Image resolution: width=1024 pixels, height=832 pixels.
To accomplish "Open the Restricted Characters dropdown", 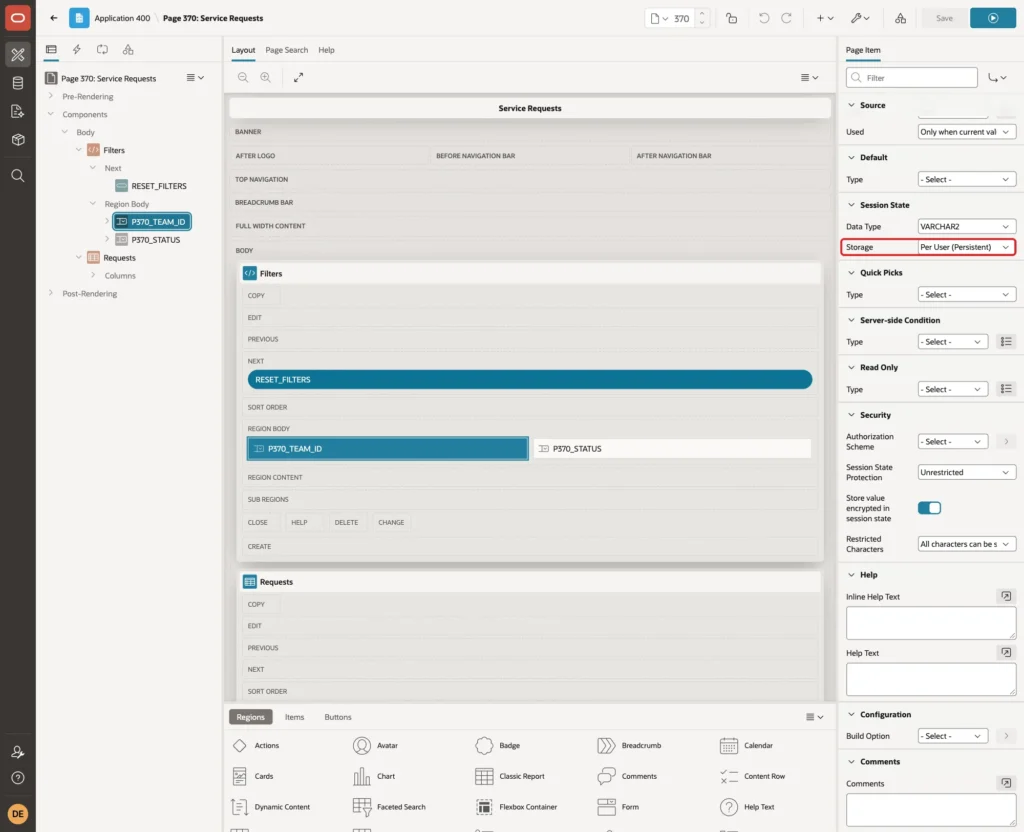I will click(967, 544).
